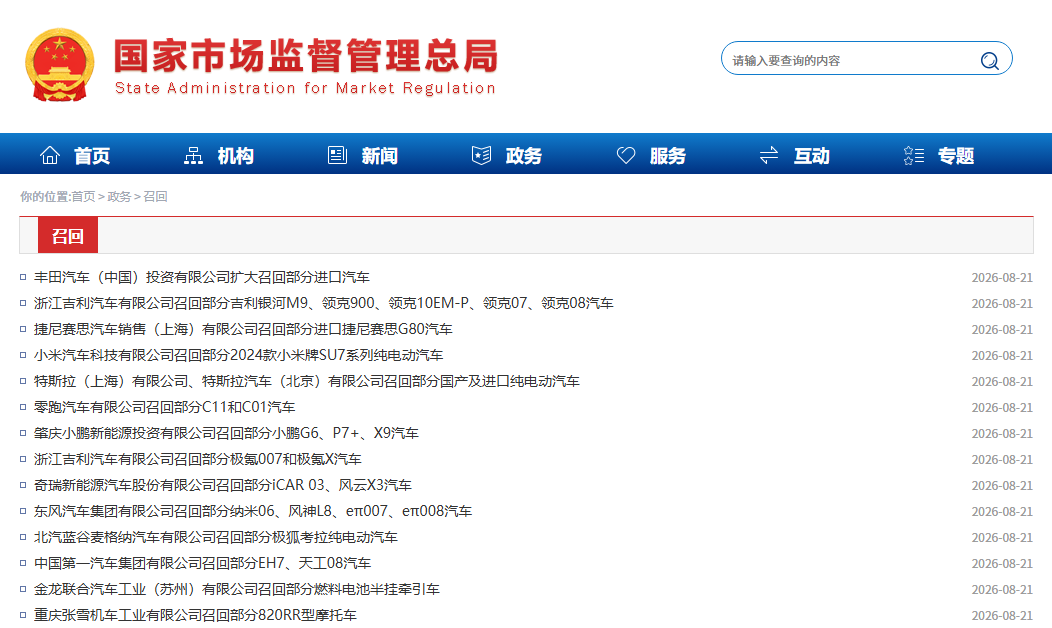Go to 首页 in the breadcrumb

83,197
